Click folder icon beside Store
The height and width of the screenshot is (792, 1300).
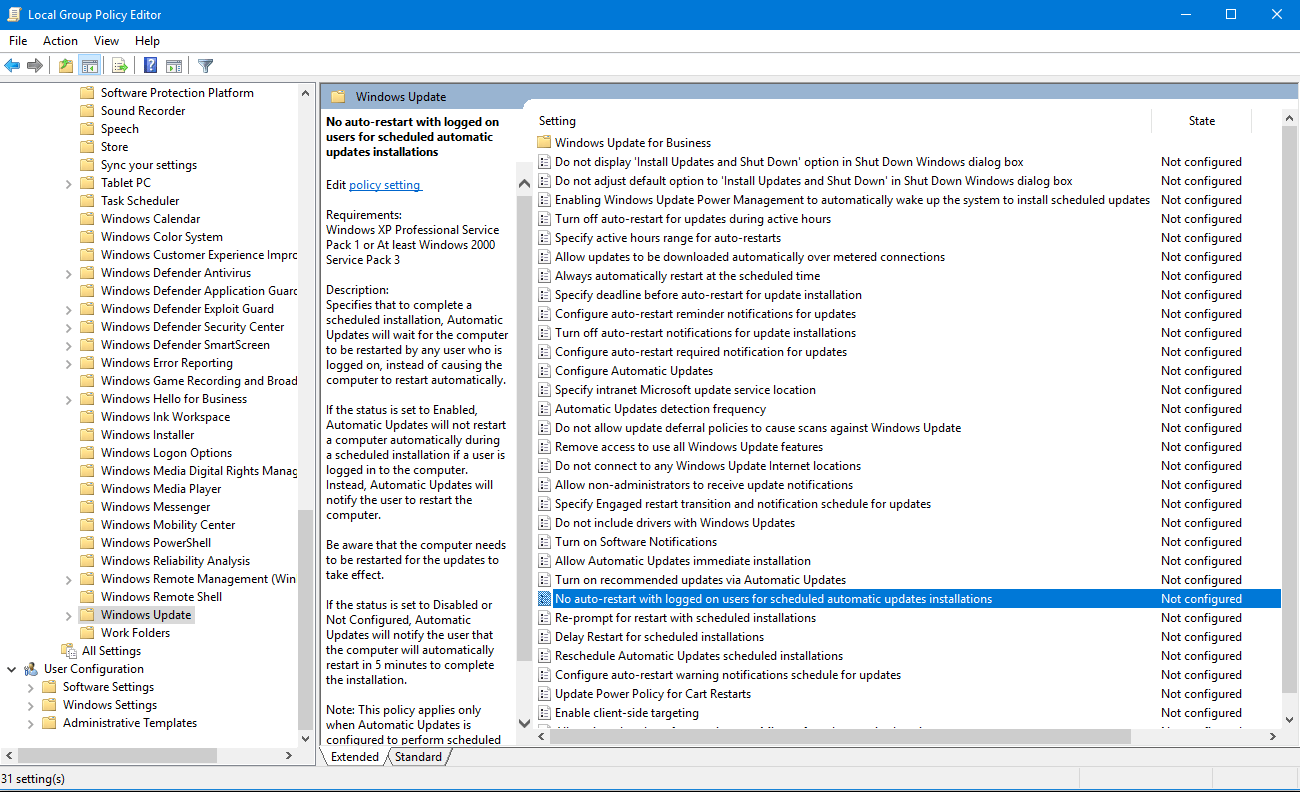coord(87,147)
